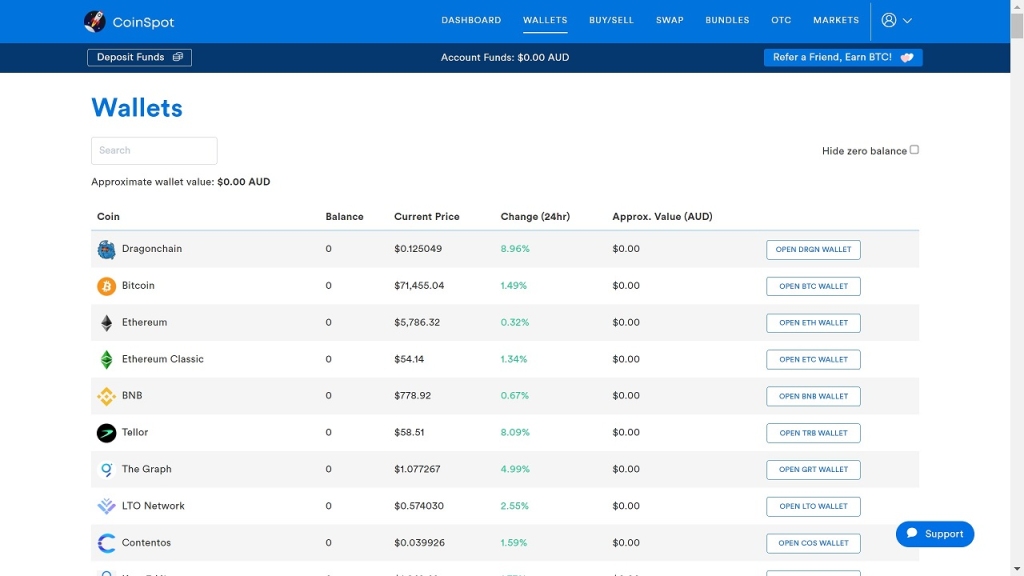Click The Graph coin icon

pyautogui.click(x=106, y=470)
